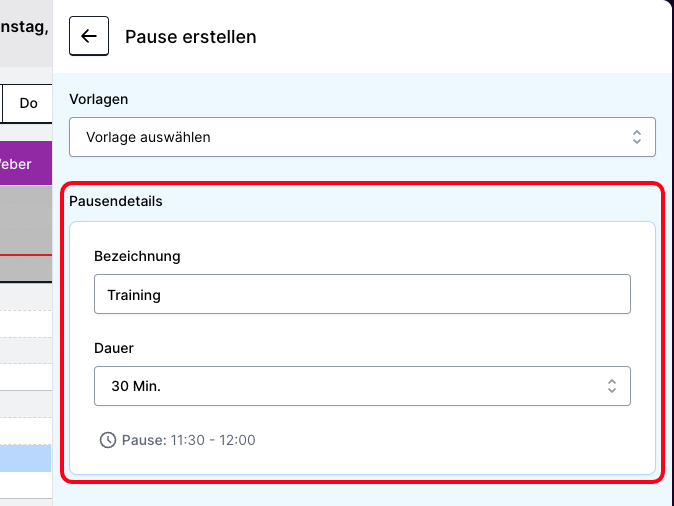Viewport: 674px width, 506px height.
Task: Click the red current-time line in the calendar
Action: (25, 255)
